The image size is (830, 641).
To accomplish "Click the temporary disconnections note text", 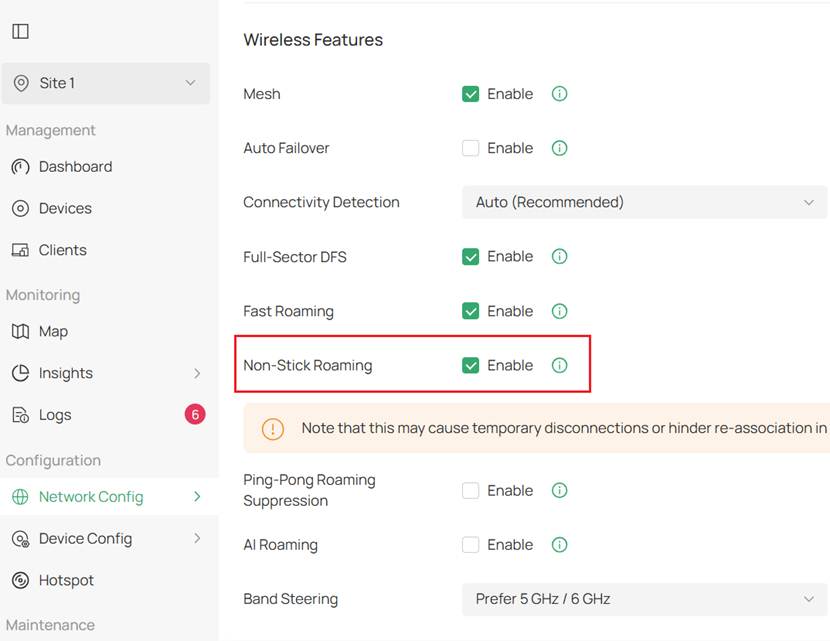I will [564, 428].
